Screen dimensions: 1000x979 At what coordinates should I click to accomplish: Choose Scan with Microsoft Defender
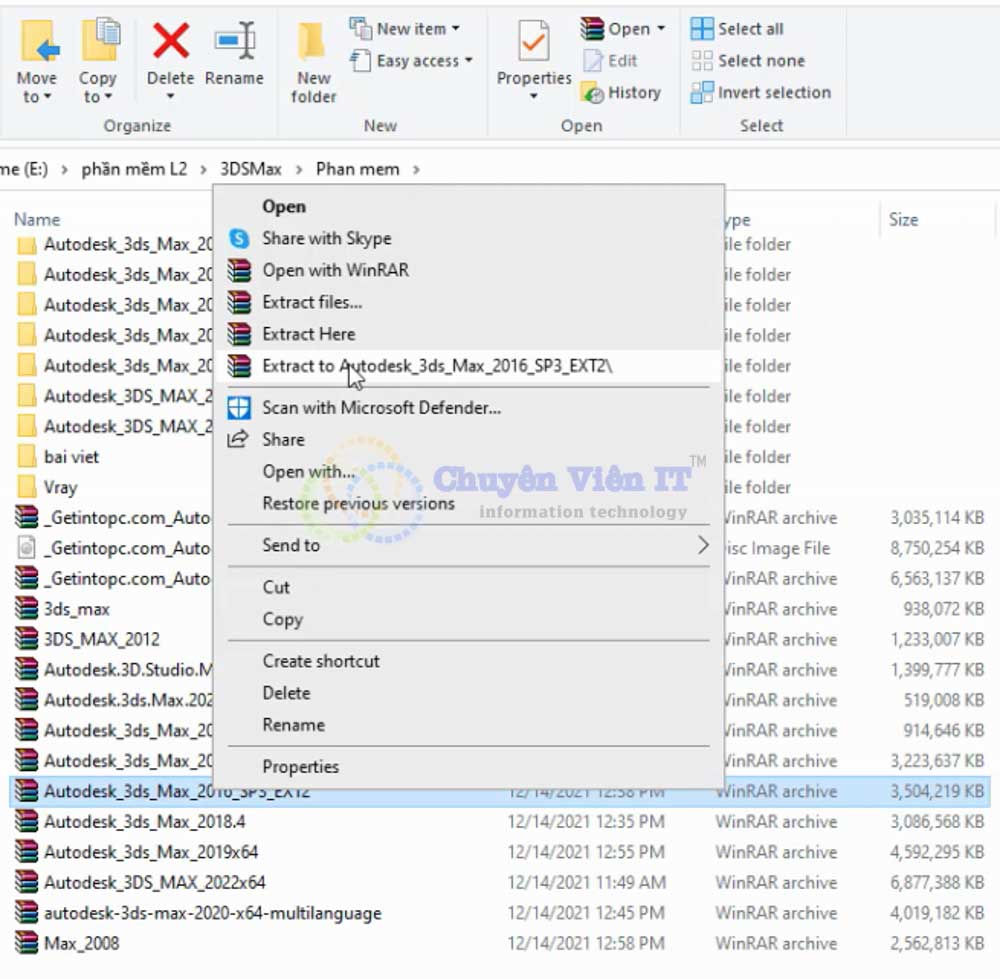[x=381, y=407]
